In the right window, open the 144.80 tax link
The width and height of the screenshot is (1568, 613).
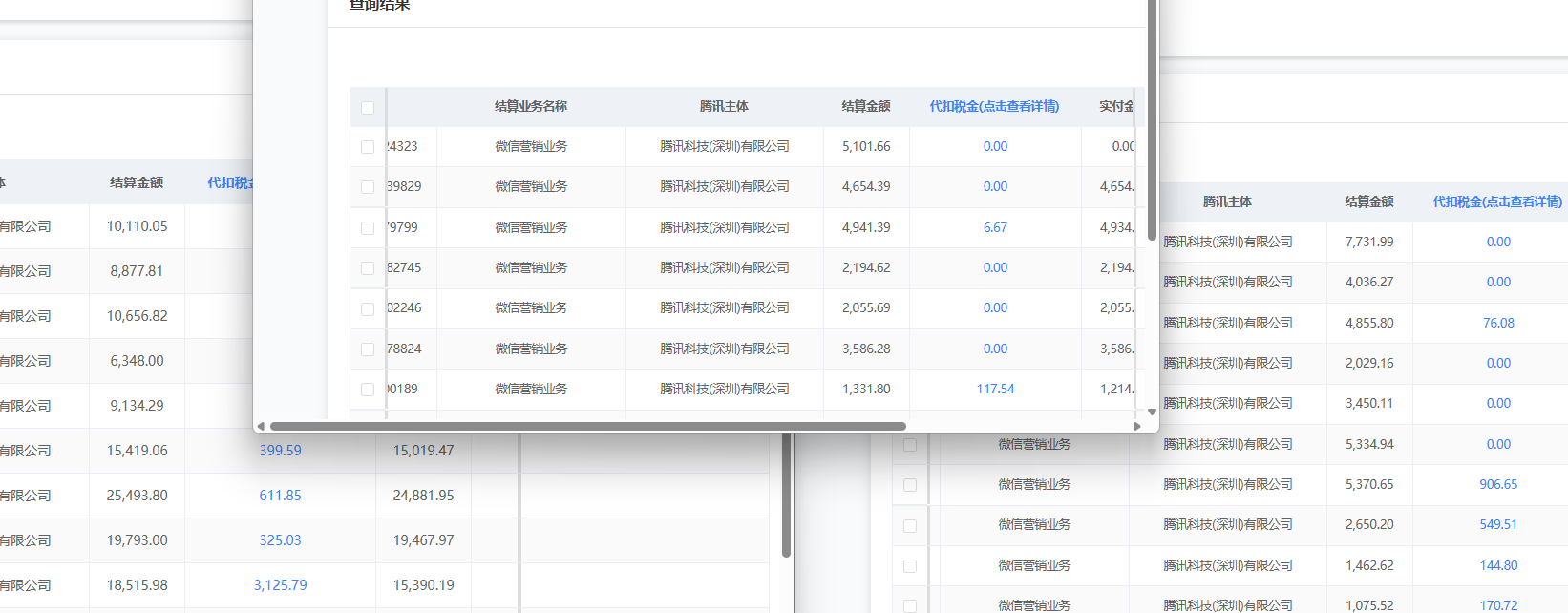pos(1498,565)
